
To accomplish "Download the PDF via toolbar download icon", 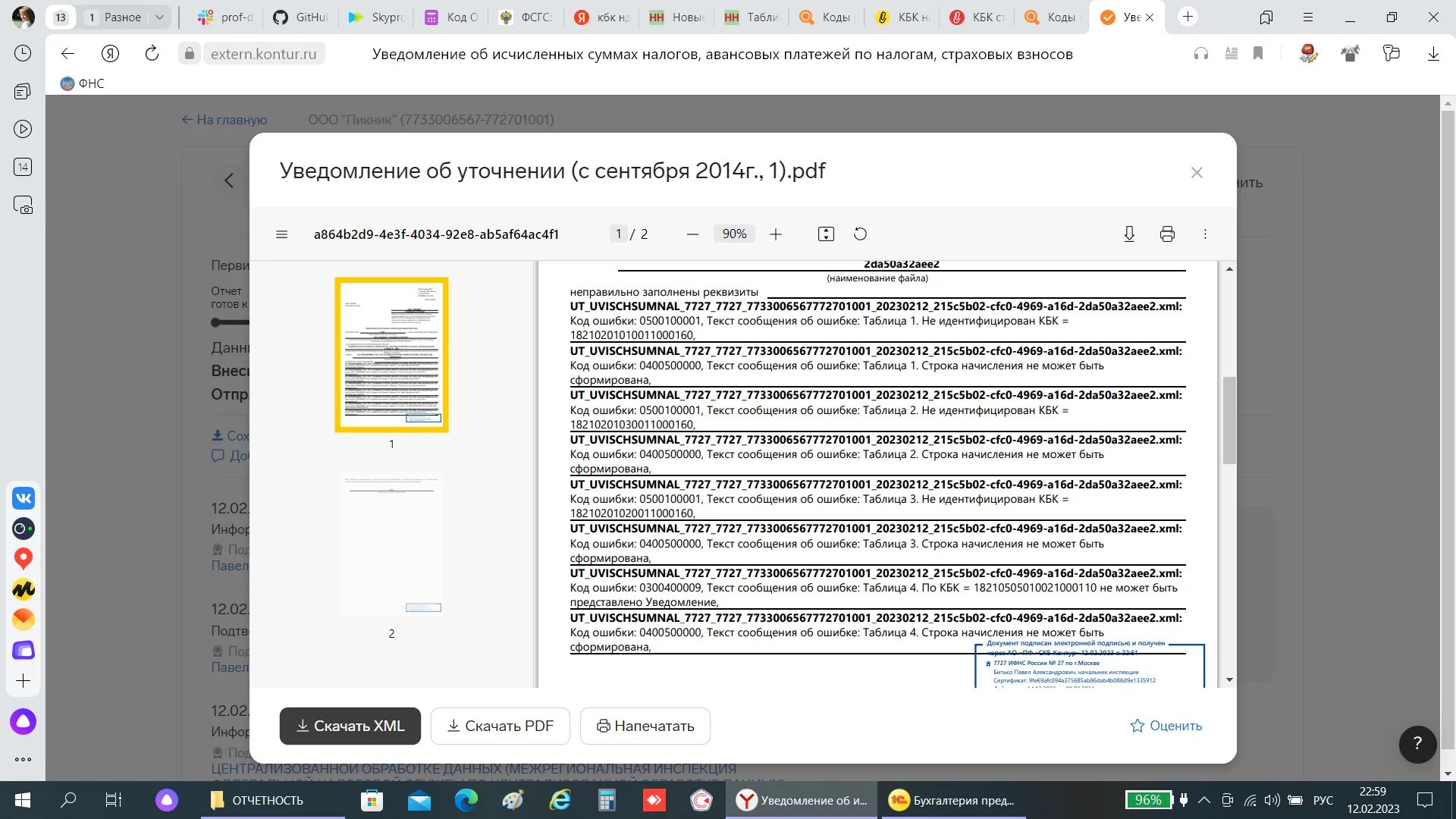I will coord(1129,234).
